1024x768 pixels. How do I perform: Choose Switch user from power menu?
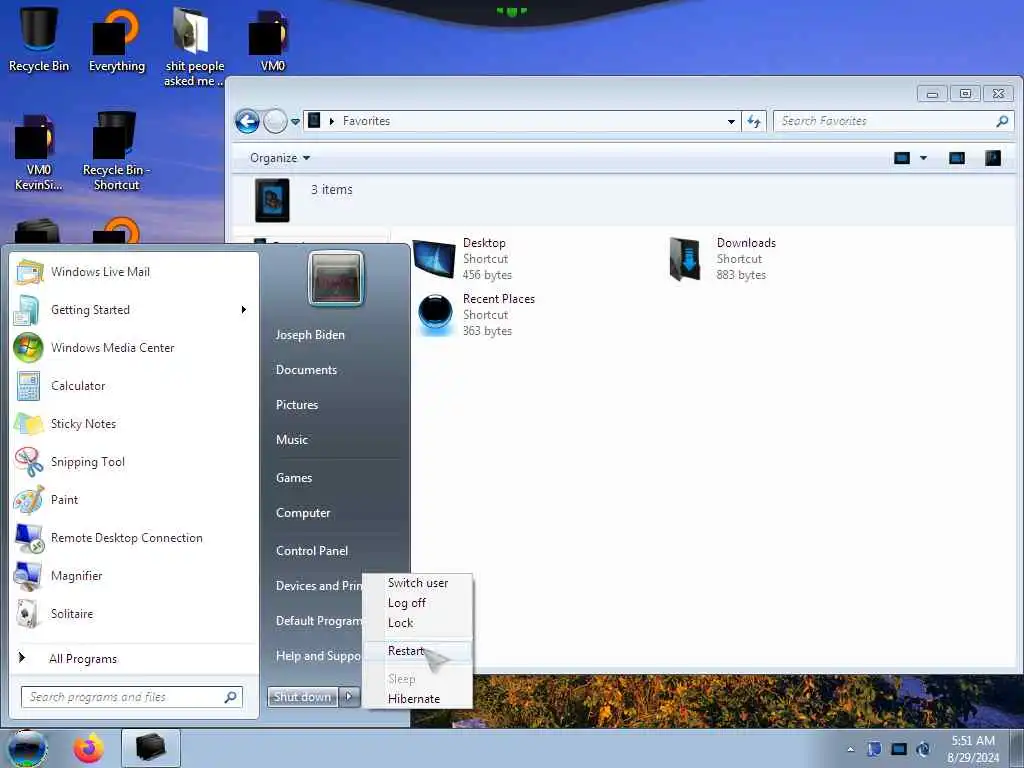point(418,583)
